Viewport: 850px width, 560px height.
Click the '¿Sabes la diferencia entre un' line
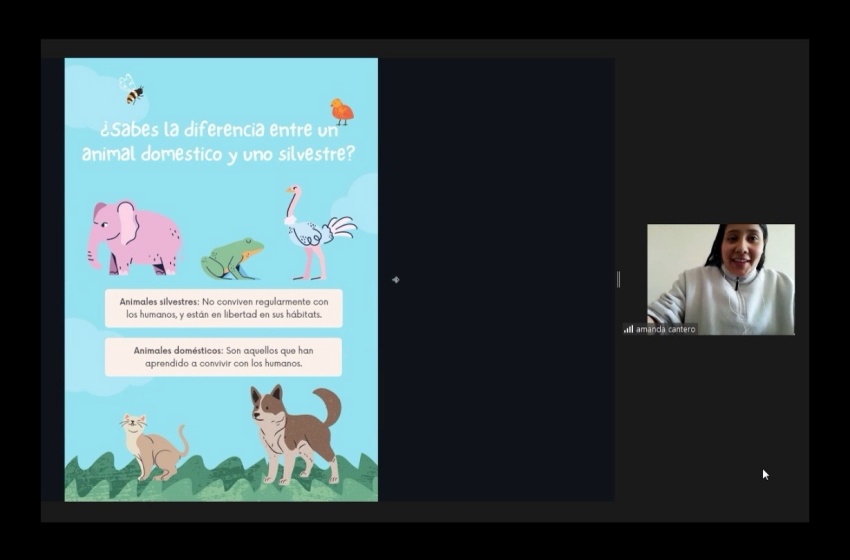tap(219, 130)
